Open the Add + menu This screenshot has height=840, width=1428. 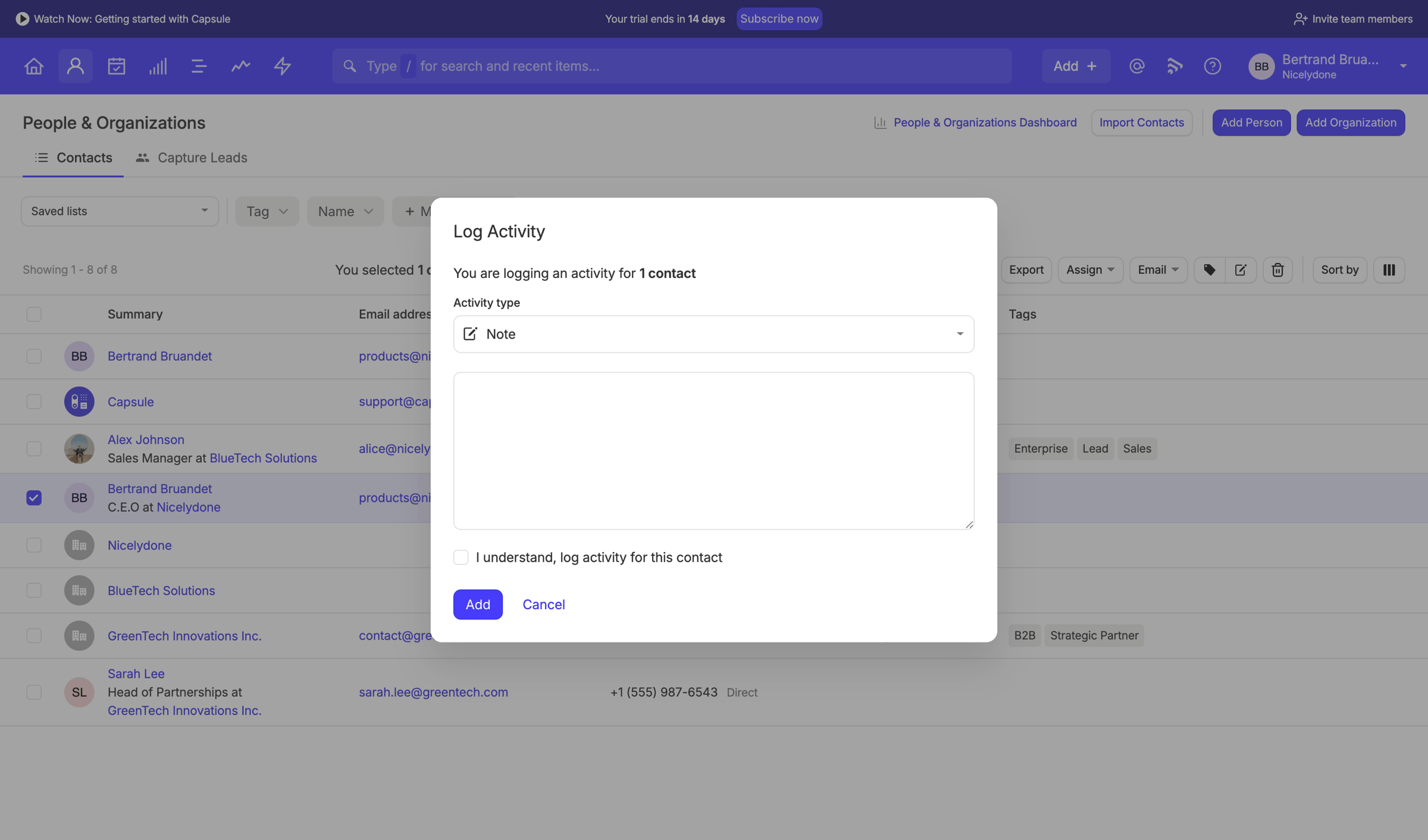pos(1076,66)
